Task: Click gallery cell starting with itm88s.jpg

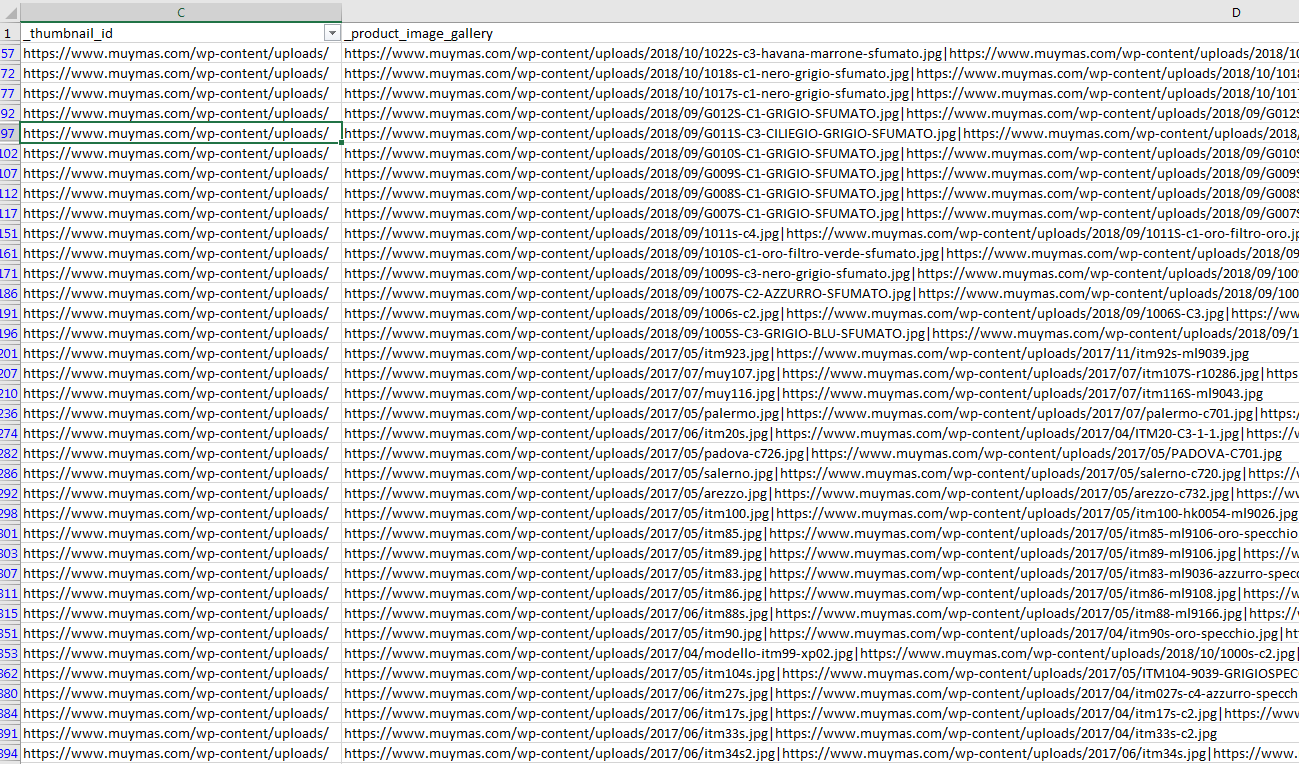Action: click(x=820, y=613)
